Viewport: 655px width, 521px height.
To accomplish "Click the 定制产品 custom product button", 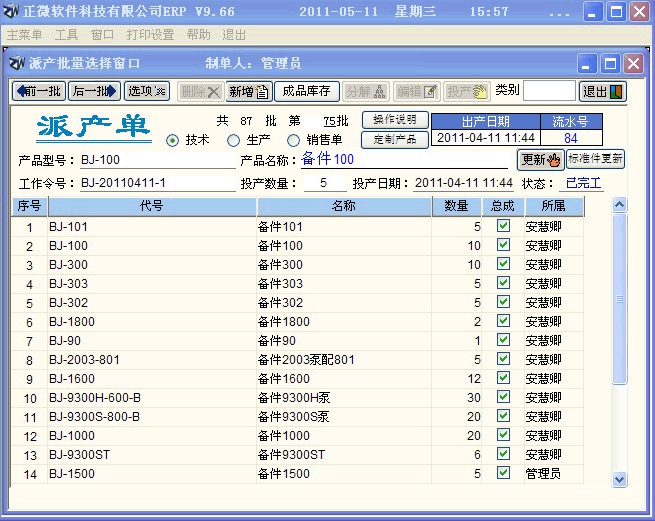I will (394, 139).
